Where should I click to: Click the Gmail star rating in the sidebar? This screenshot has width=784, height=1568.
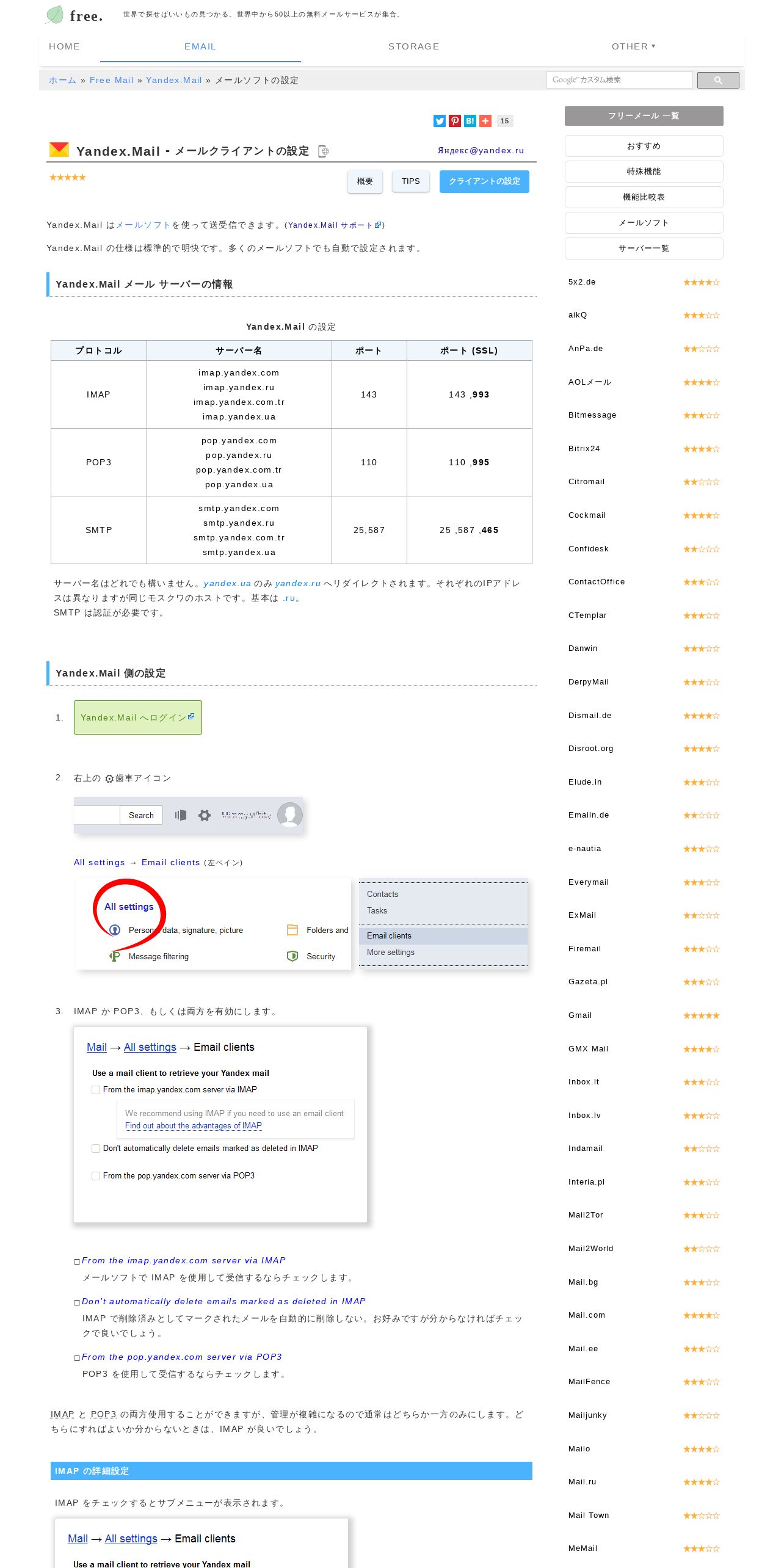click(x=701, y=1015)
